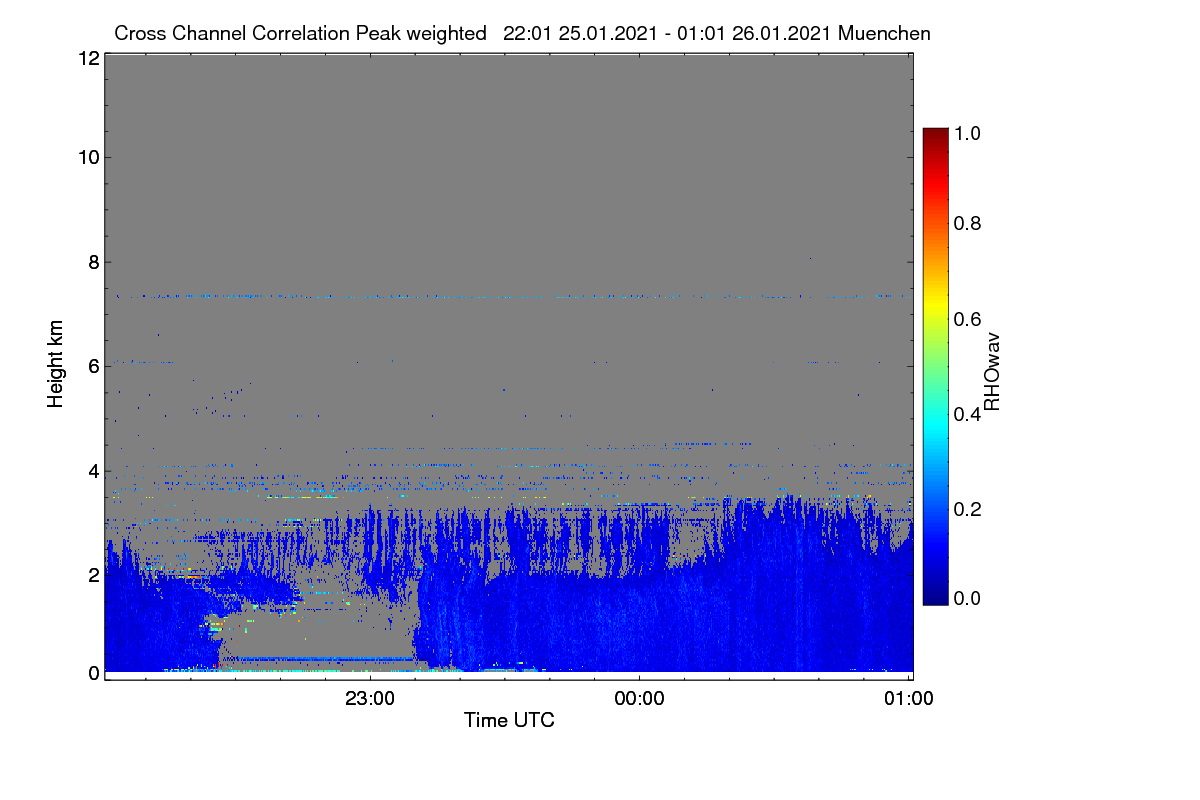Click the 'Time UTC' x-axis label

tap(509, 720)
